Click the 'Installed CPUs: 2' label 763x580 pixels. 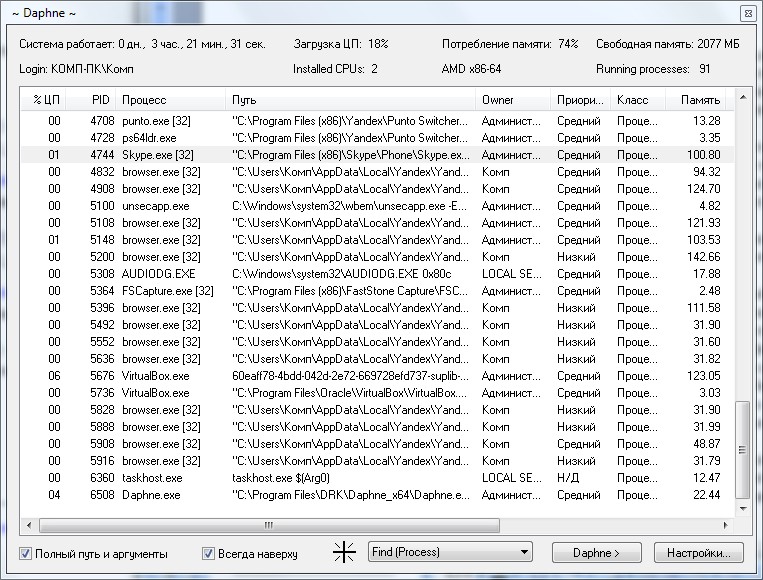[335, 69]
